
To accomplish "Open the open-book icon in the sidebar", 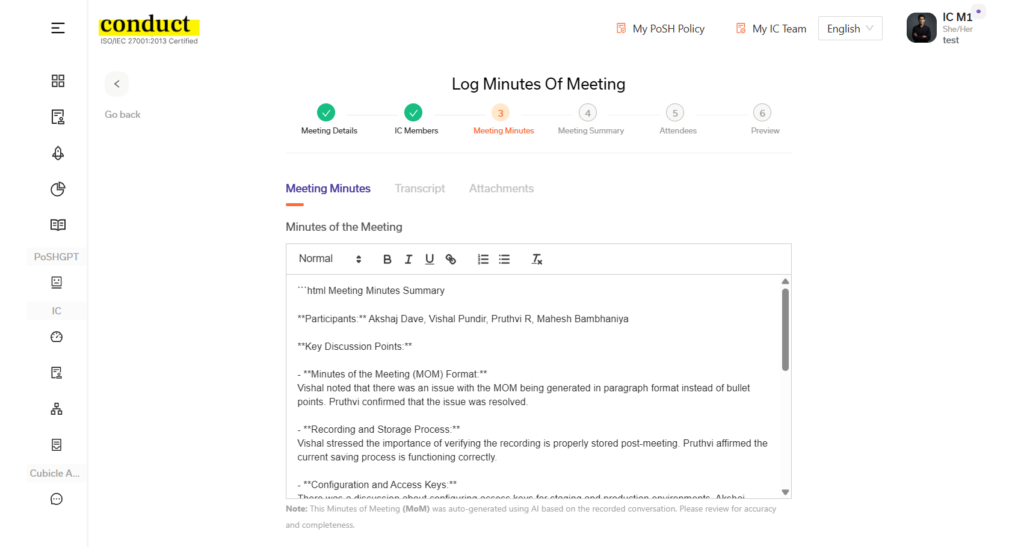I will 58,225.
